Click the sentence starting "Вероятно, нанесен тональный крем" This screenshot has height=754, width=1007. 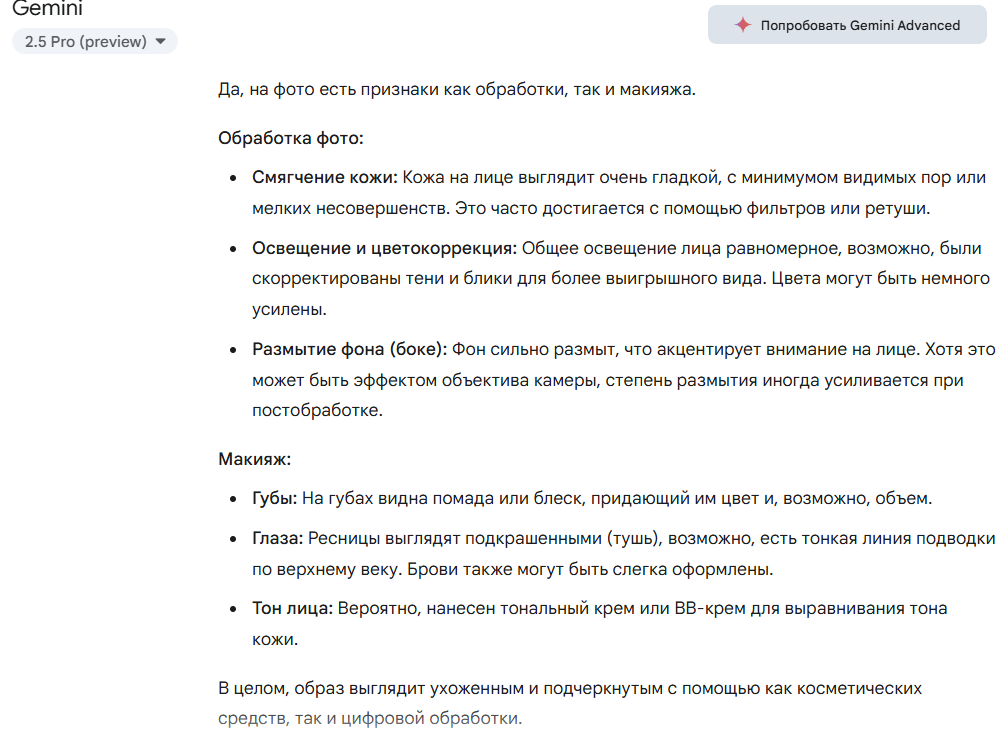pos(600,624)
